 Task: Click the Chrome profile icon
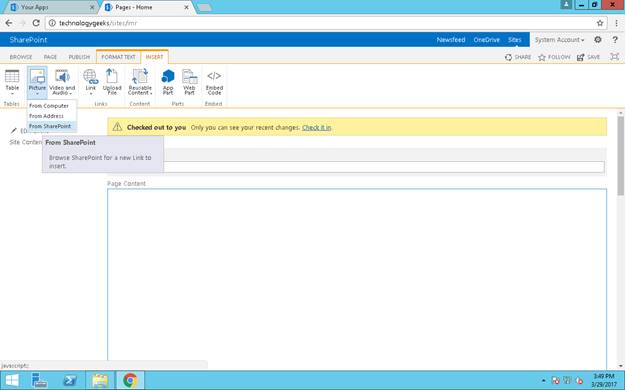tap(566, 5)
